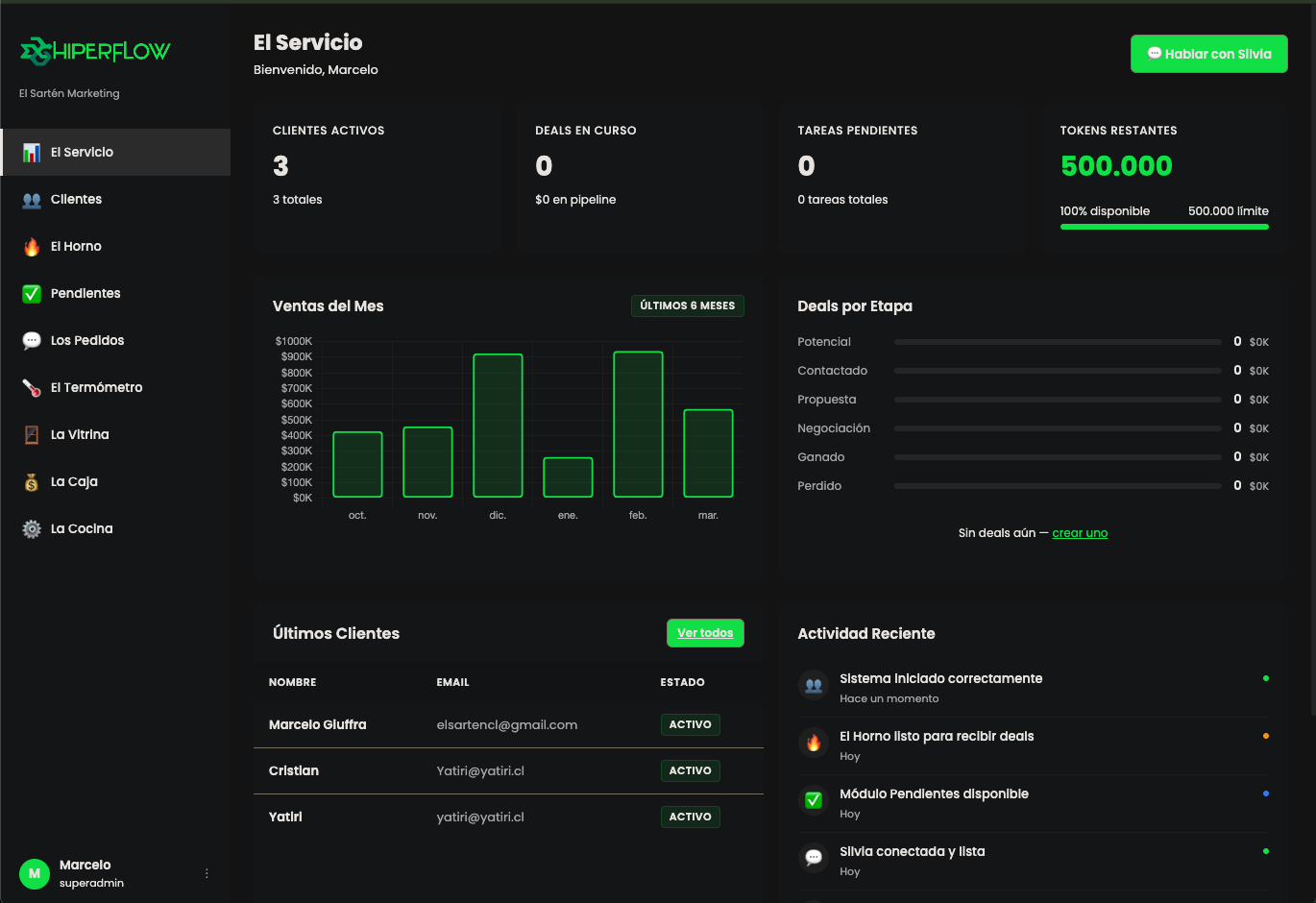Go to La Caja

tap(115, 482)
